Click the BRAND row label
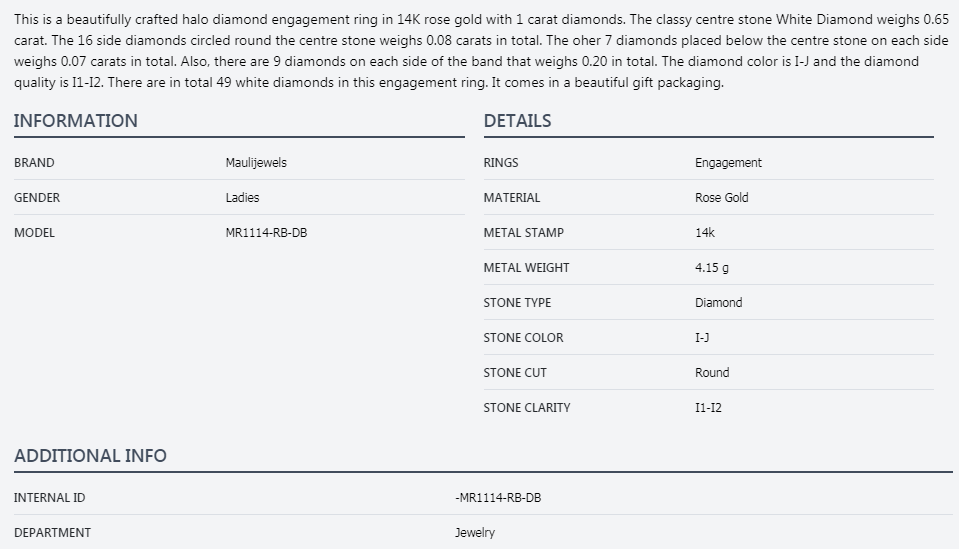This screenshot has height=549, width=959. [34, 163]
